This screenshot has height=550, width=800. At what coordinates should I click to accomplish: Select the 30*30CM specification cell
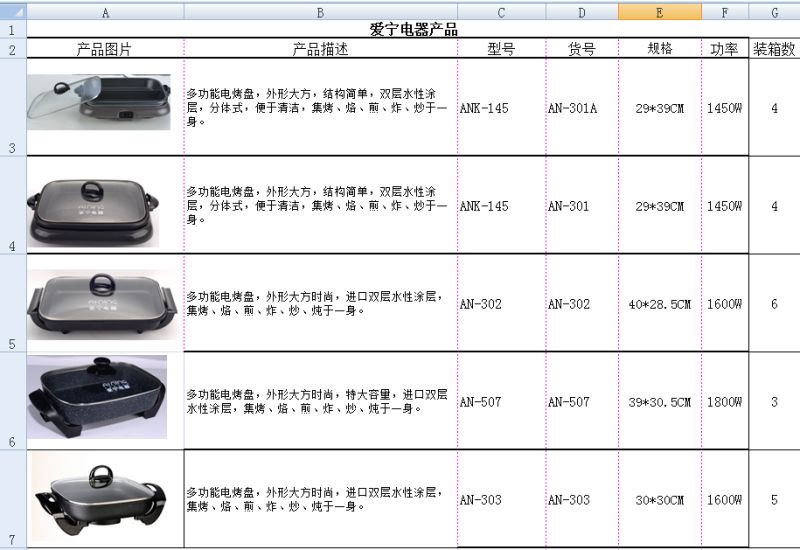click(x=659, y=500)
